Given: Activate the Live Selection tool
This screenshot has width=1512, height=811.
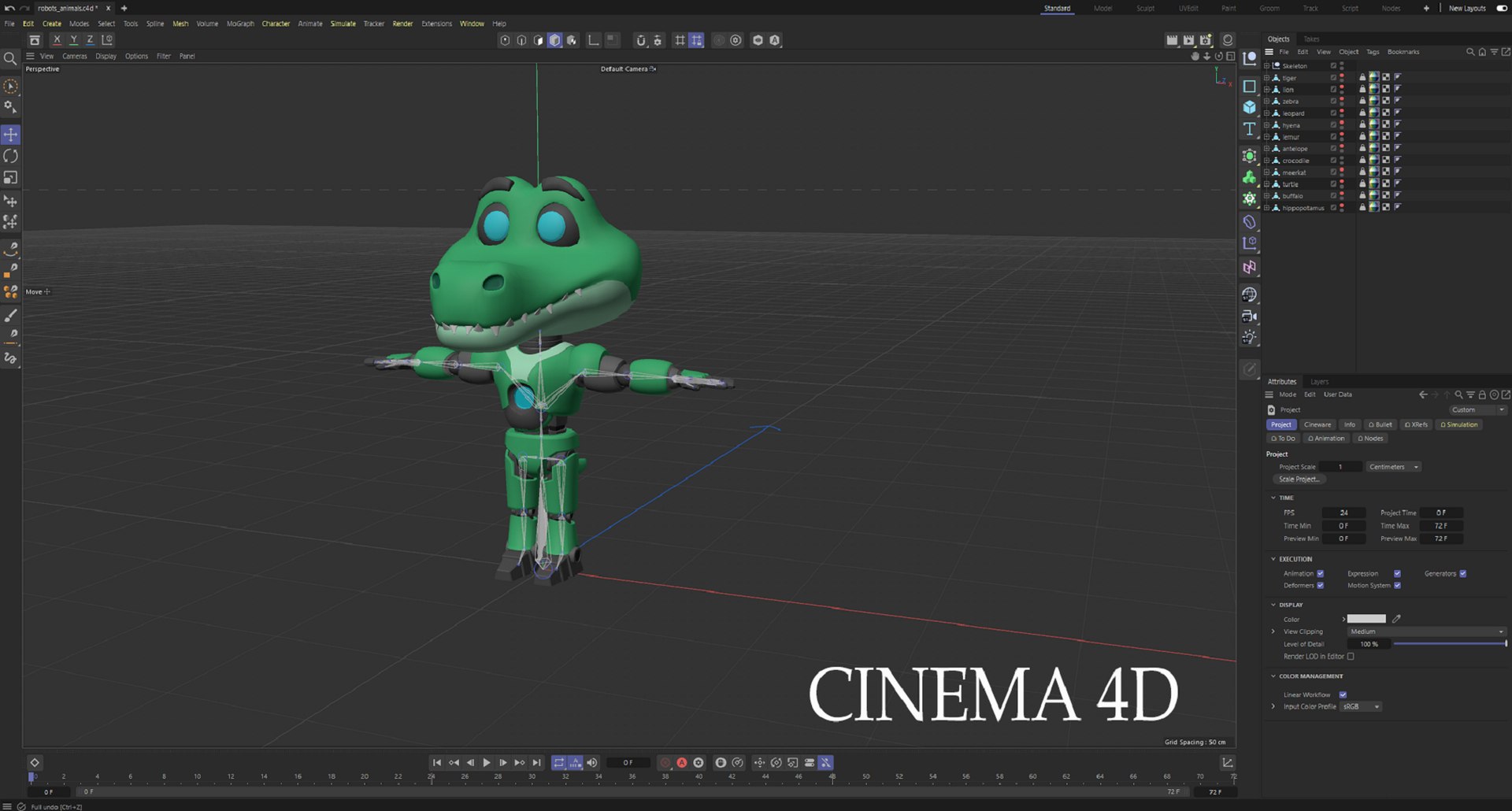Looking at the screenshot, I should (11, 87).
